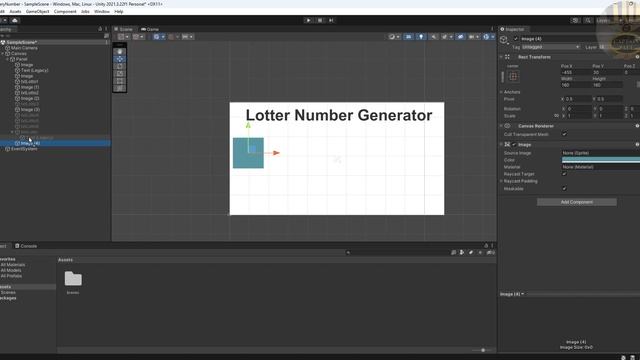640x360 pixels.
Task: Click the Source Image object field
Action: tap(600, 153)
